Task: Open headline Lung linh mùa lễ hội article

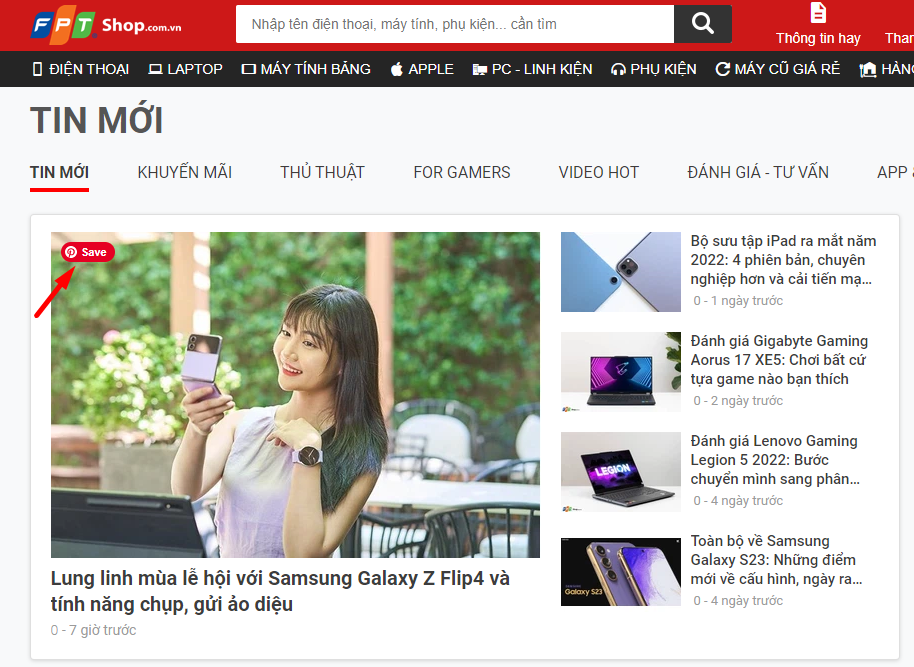Action: pyautogui.click(x=280, y=591)
